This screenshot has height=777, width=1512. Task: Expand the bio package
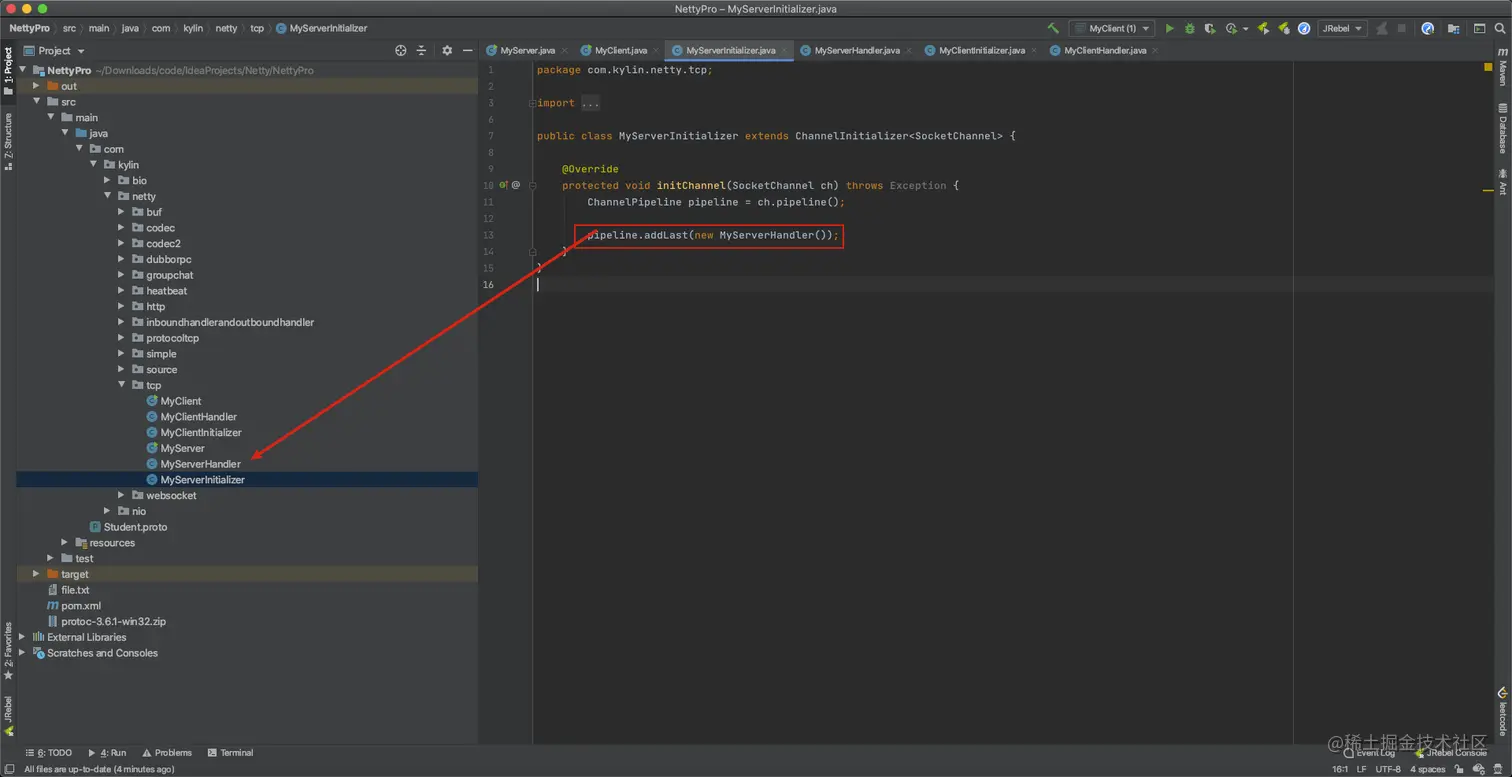point(107,181)
